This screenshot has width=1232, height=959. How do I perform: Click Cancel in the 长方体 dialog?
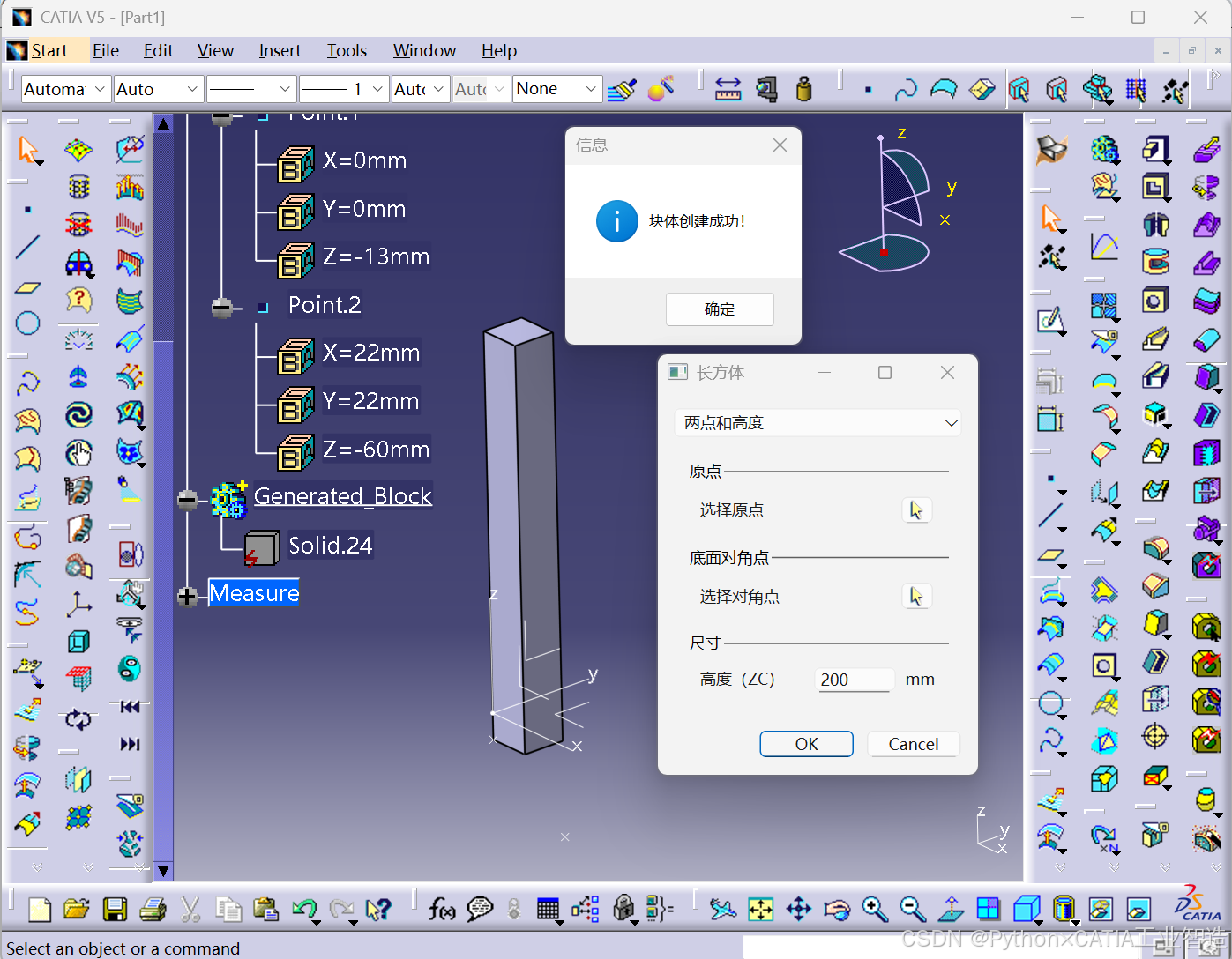click(x=914, y=744)
